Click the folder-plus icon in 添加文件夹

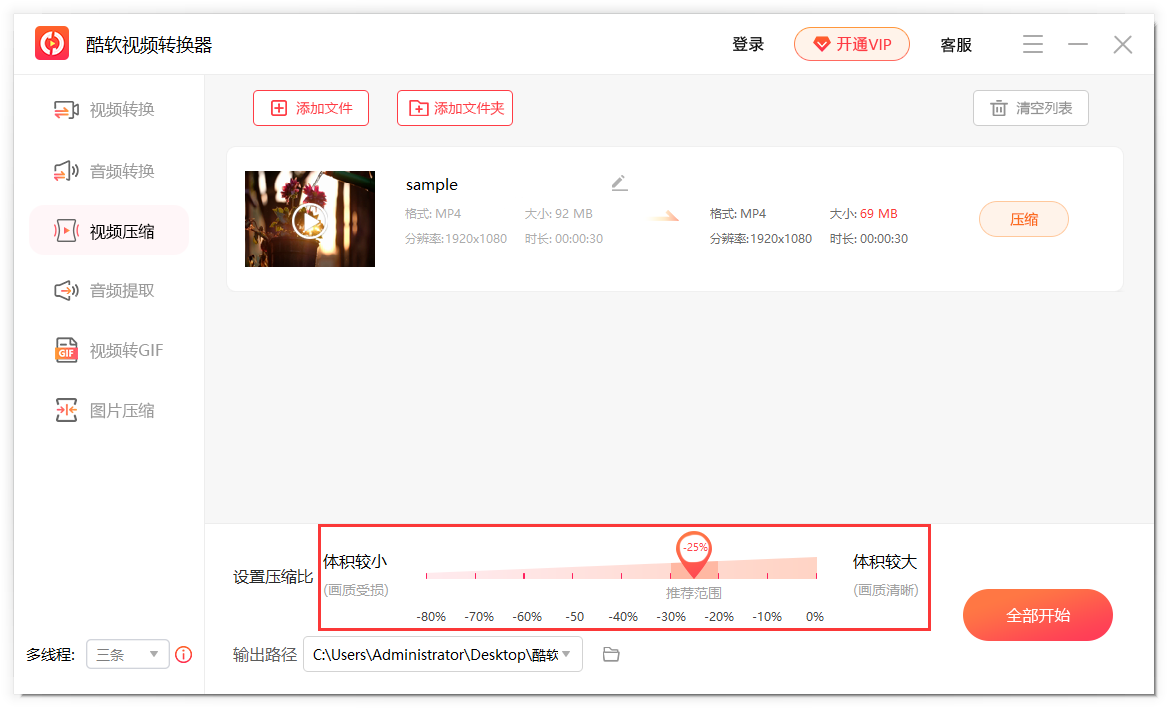[419, 108]
